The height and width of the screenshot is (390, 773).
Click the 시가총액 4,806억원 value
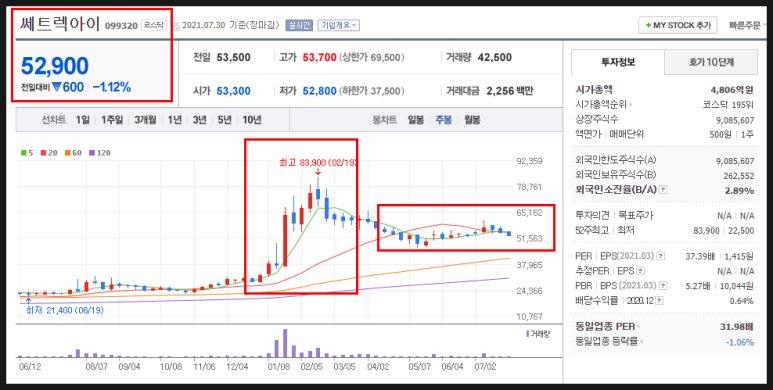[x=732, y=90]
